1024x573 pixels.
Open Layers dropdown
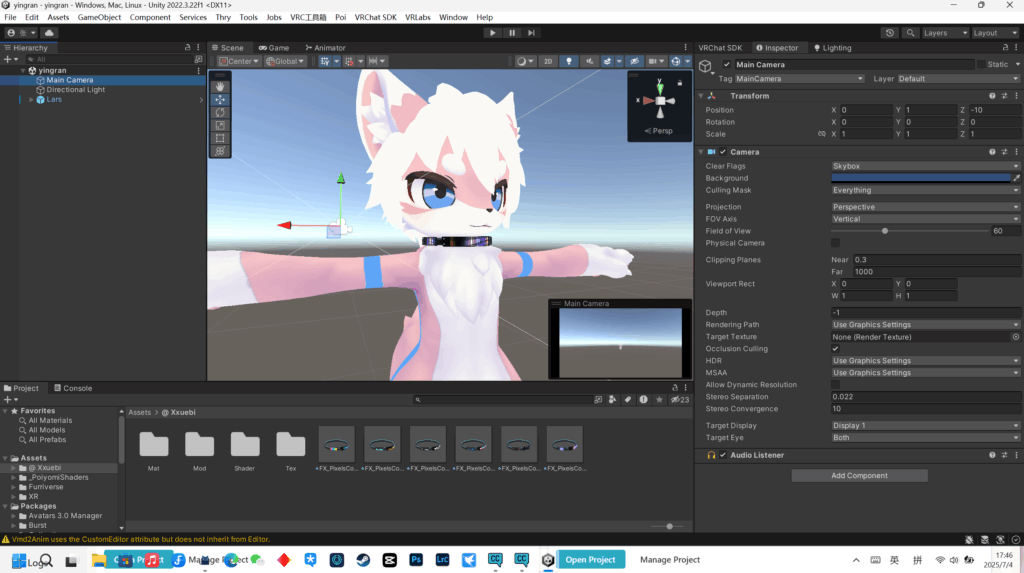[944, 33]
